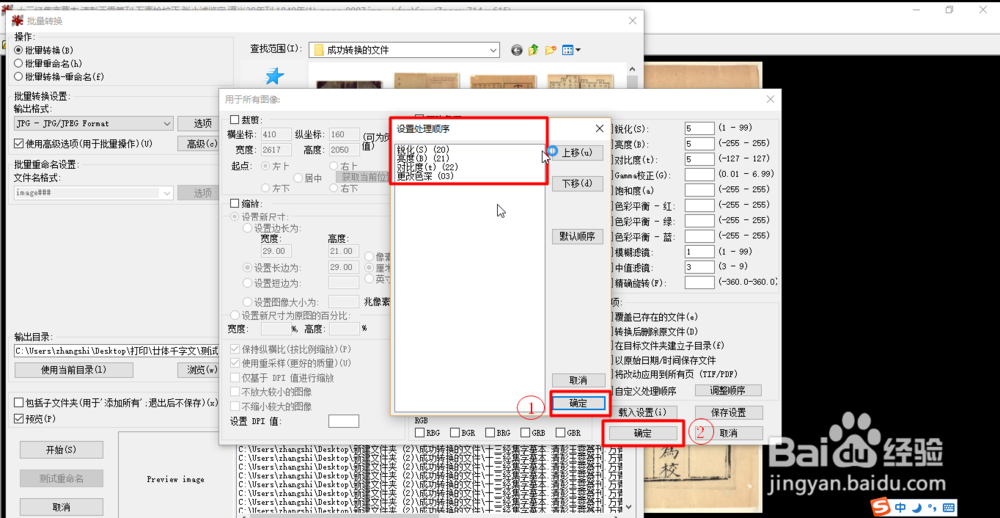Click the 中值滤镜 value field
1000x518 pixels.
699,267
